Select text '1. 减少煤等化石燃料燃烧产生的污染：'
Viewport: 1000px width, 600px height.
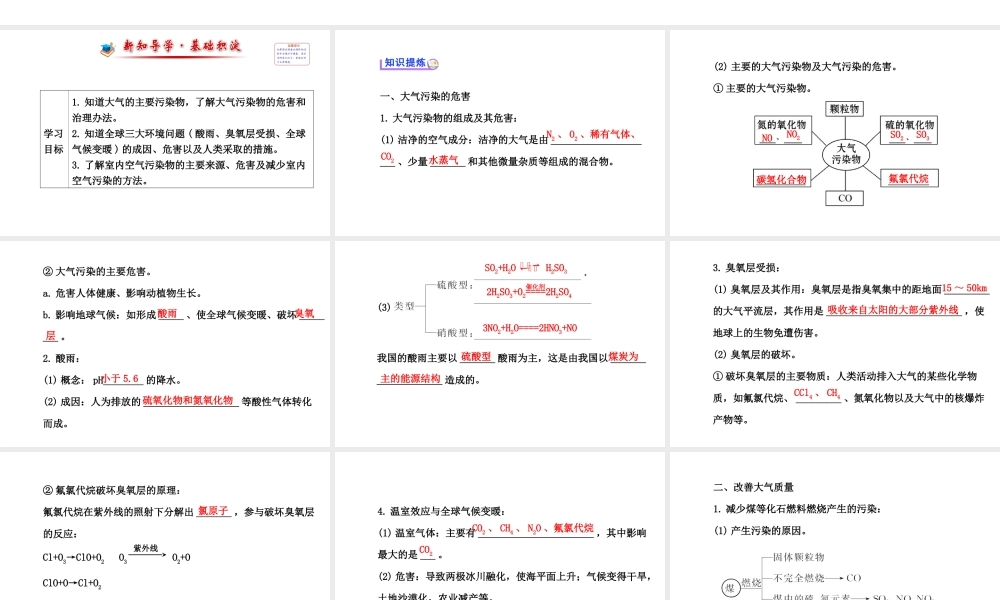pyautogui.click(x=797, y=509)
